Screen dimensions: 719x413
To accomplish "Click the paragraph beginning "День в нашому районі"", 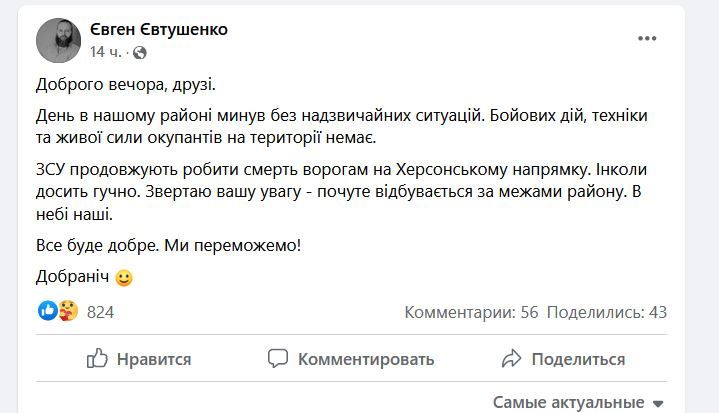I will pyautogui.click(x=341, y=126).
